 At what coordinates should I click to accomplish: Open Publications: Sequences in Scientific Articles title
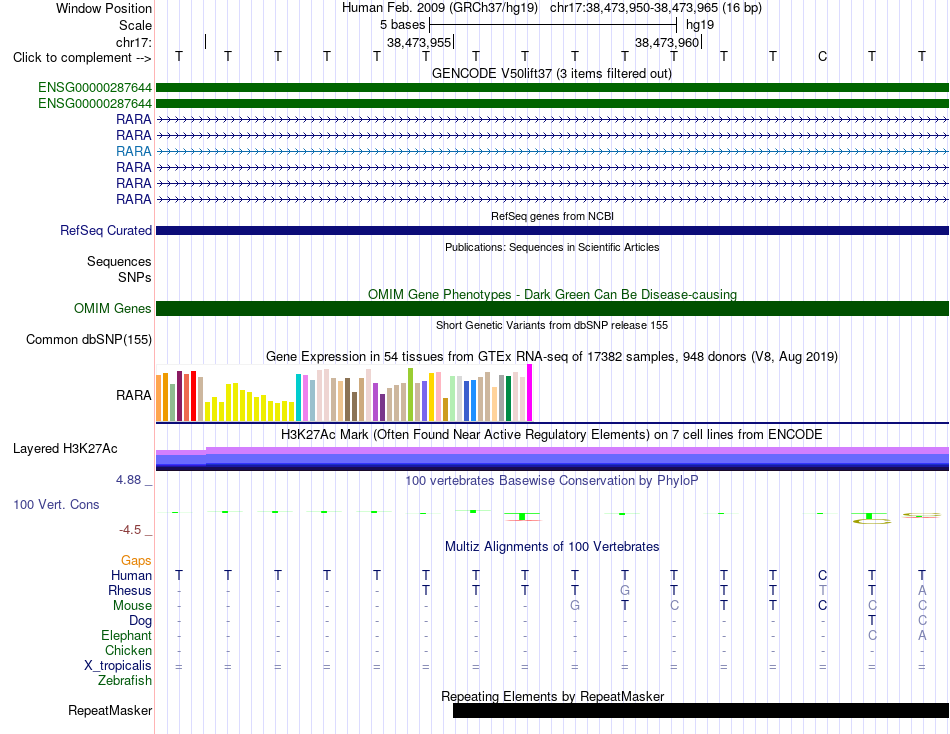(x=552, y=247)
